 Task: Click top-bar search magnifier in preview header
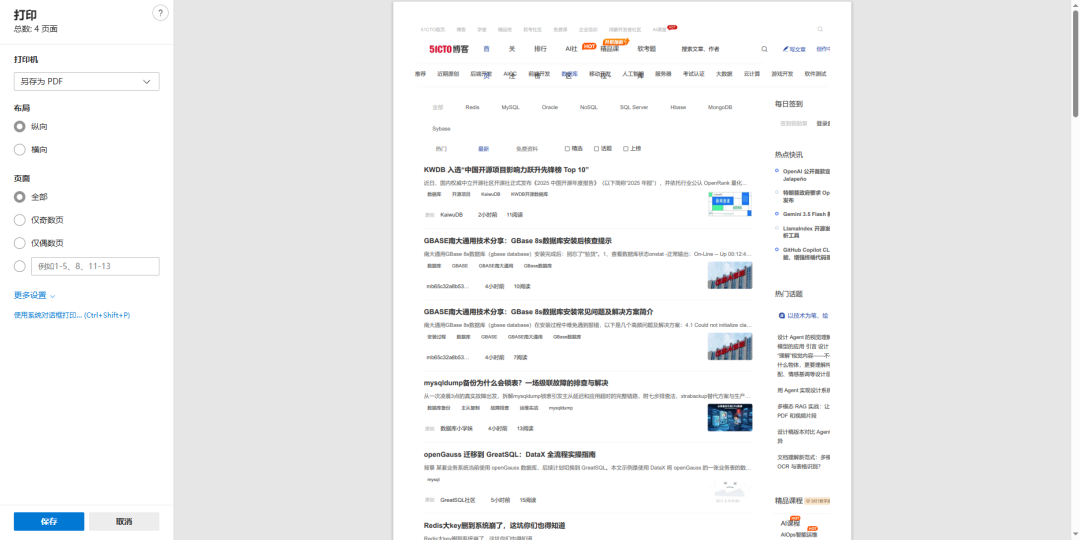pyautogui.click(x=820, y=29)
